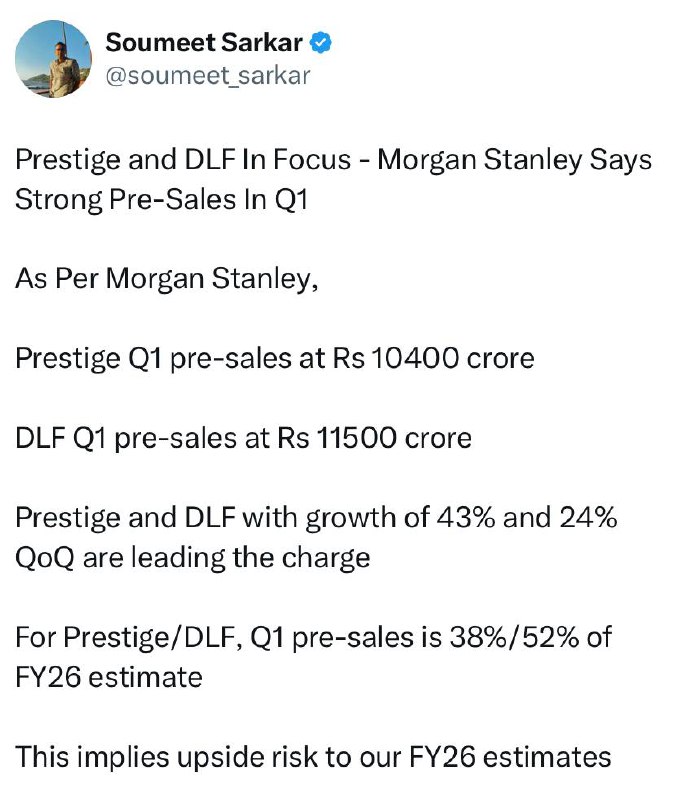Click the headline 'Prestige and DLF In Focus'
674x800 pixels.
tap(183, 160)
